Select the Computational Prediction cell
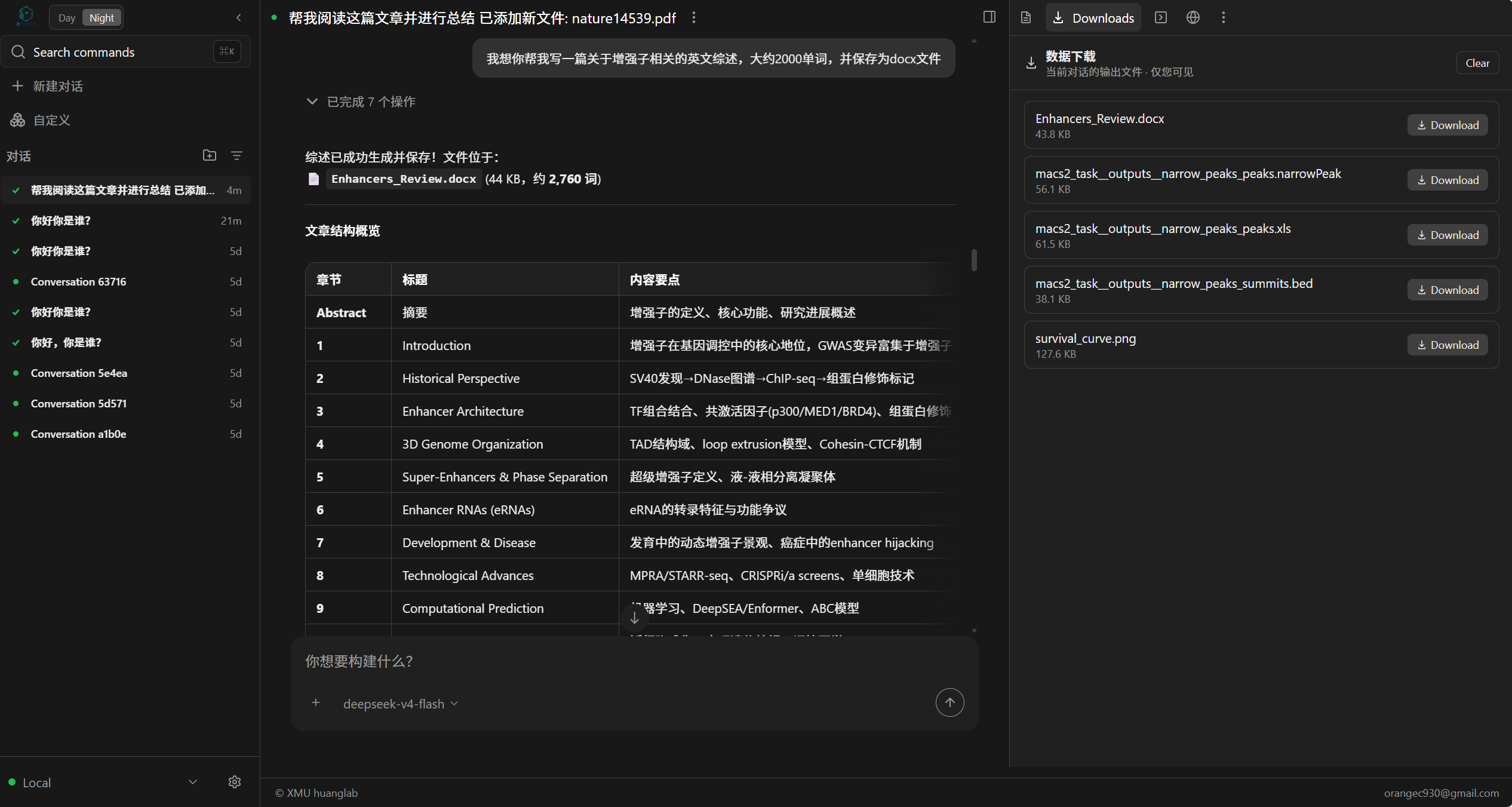 505,608
